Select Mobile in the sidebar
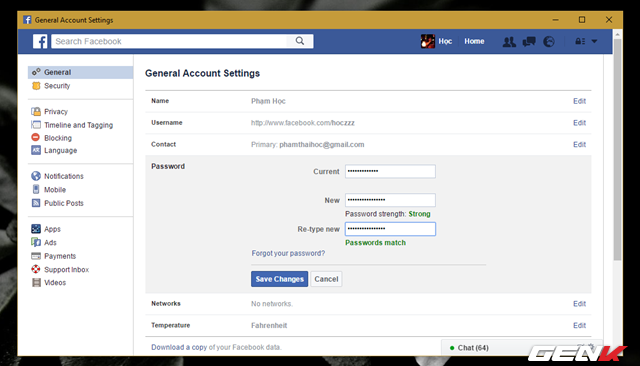640x366 pixels. point(55,190)
